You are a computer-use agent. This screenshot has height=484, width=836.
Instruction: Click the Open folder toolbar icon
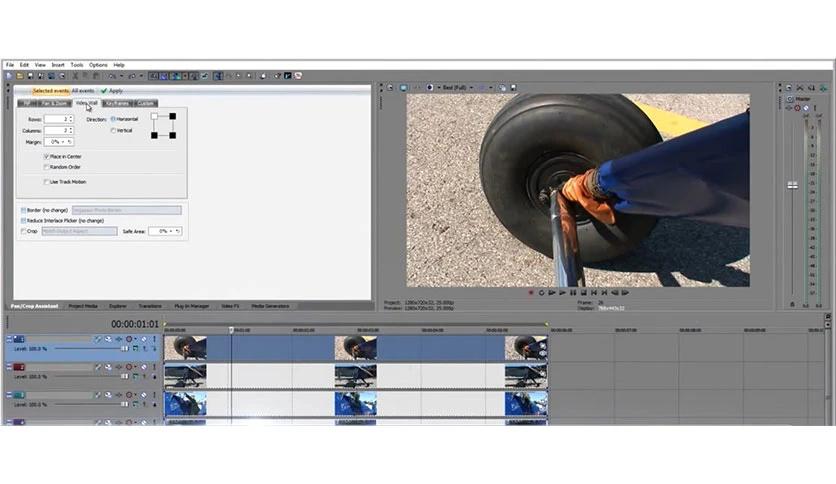click(20, 76)
